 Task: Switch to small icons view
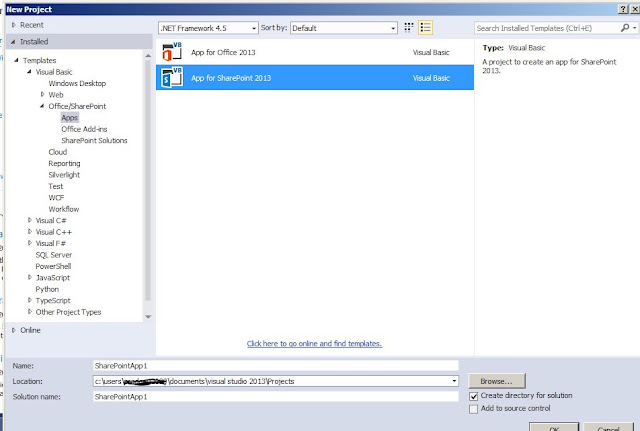[409, 27]
